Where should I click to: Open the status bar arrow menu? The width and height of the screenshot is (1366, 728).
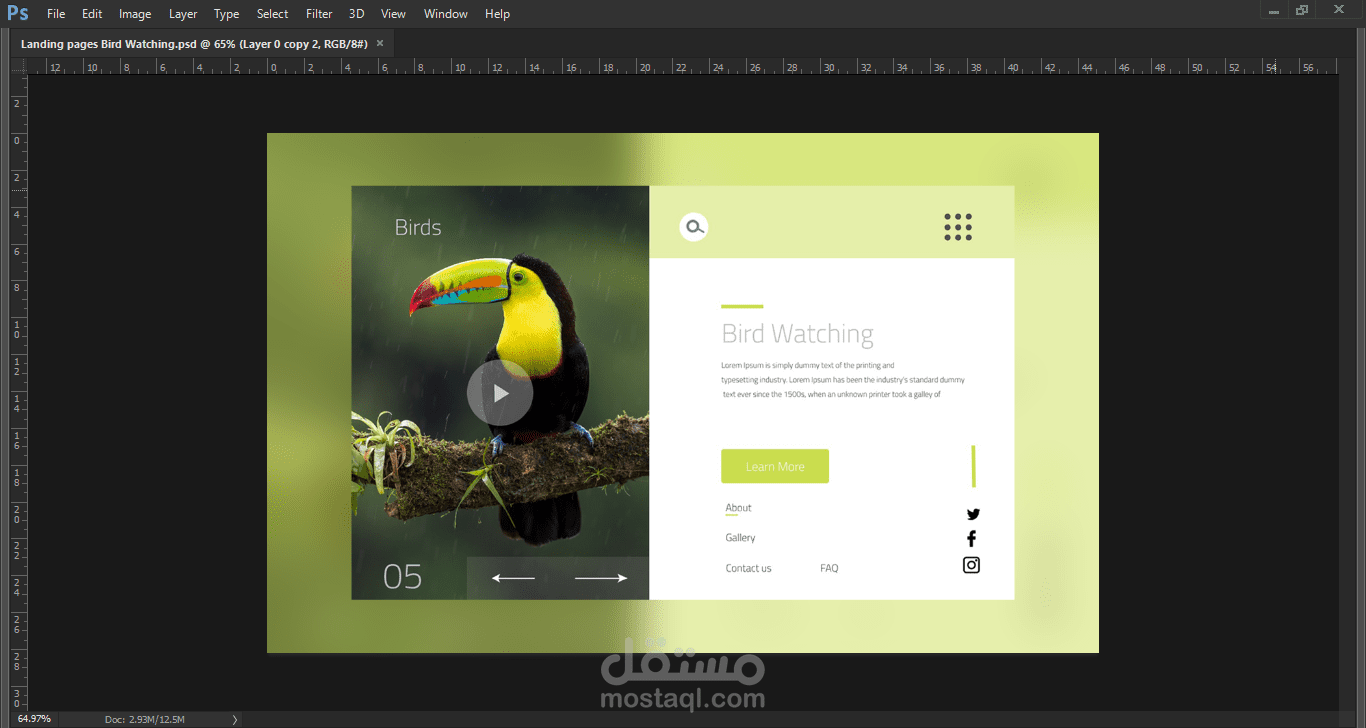click(235, 719)
